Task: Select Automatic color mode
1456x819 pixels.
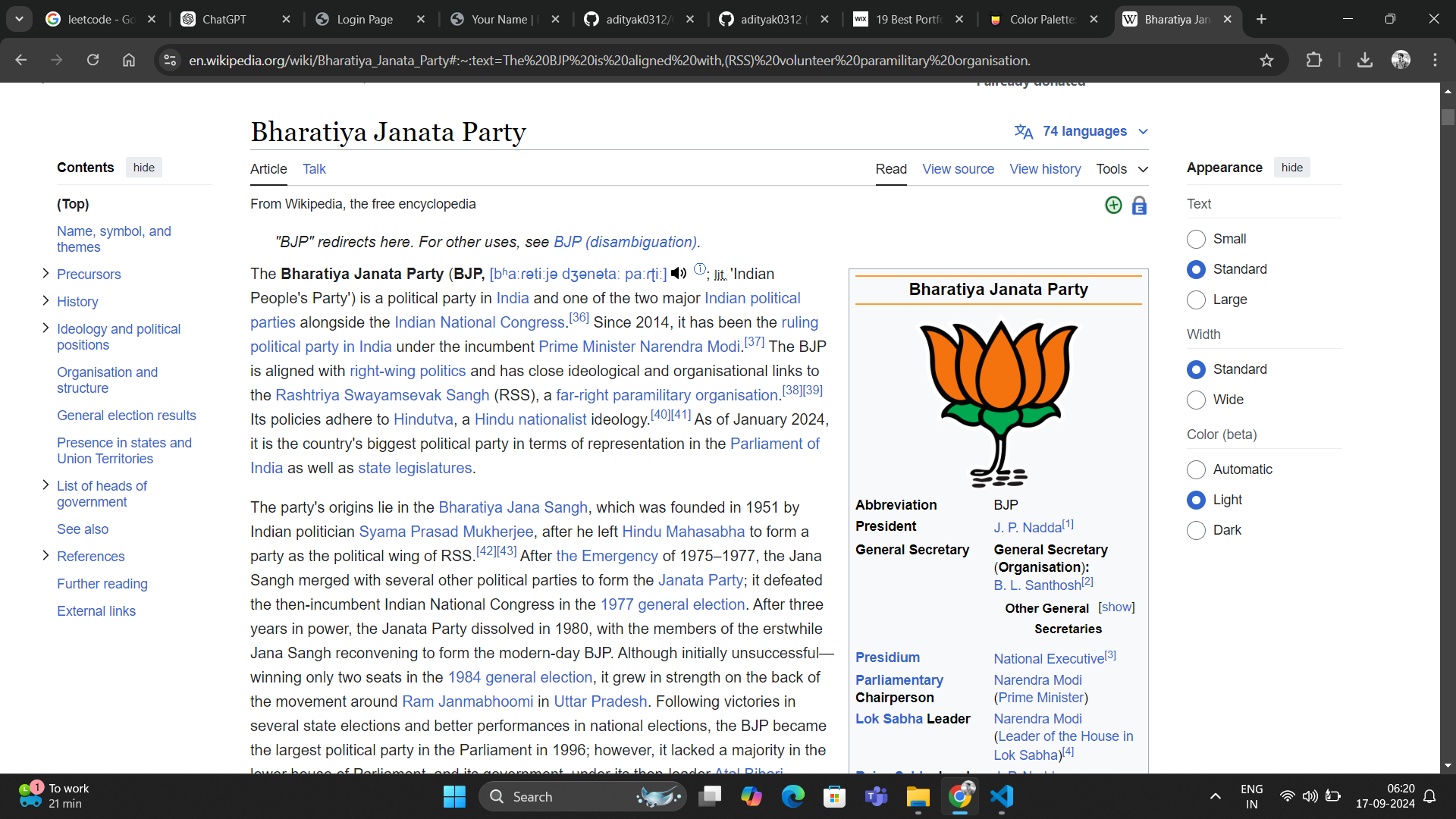Action: [1196, 469]
